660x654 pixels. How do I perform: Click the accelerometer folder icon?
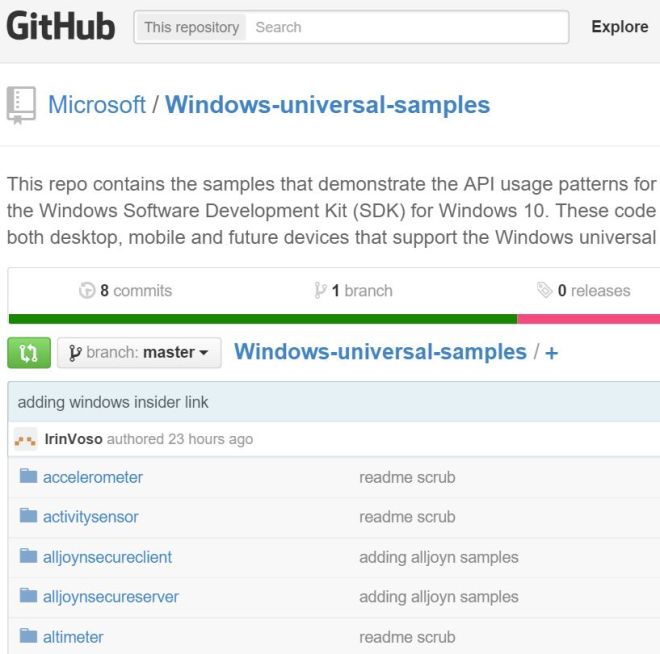(28, 477)
